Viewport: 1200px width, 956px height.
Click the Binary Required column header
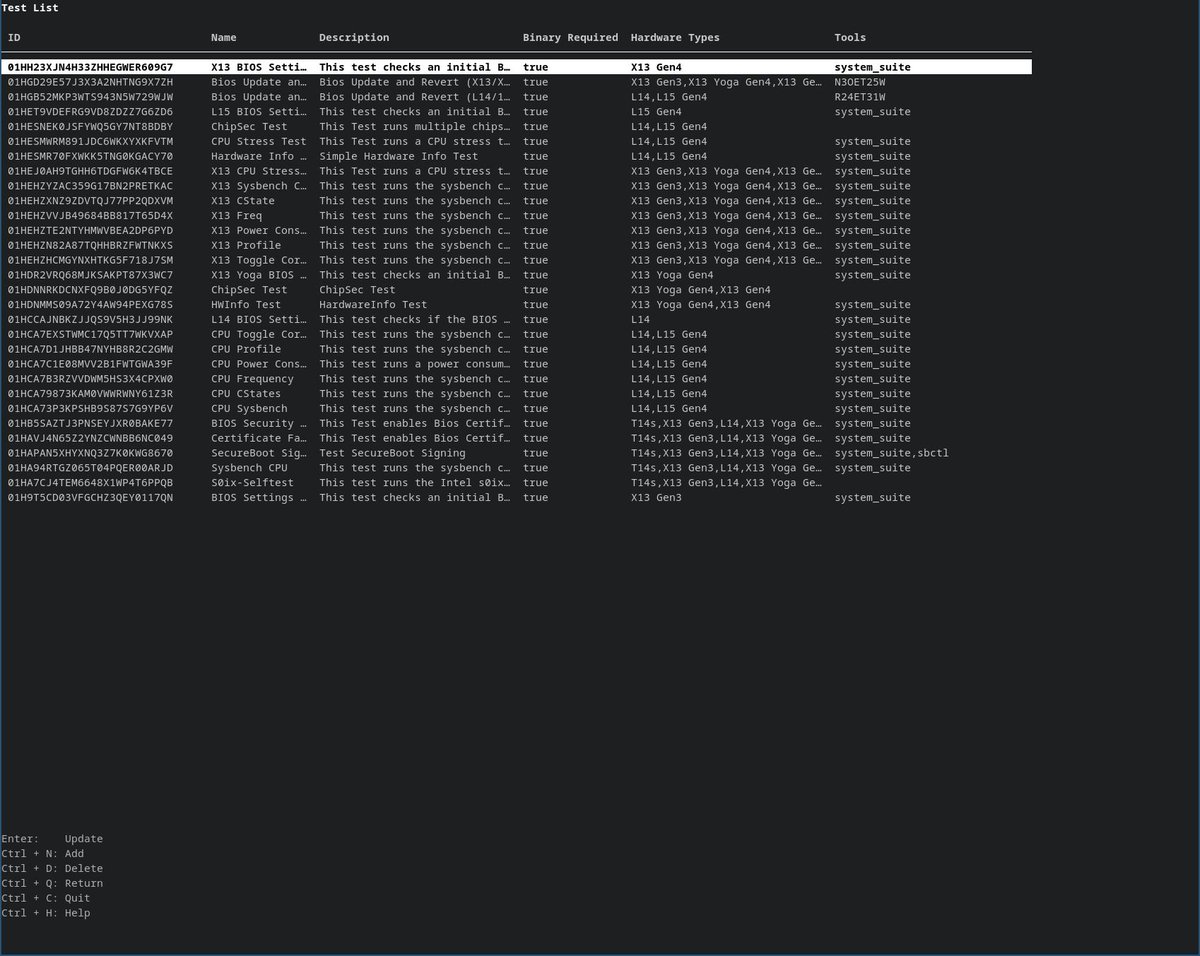(x=571, y=38)
